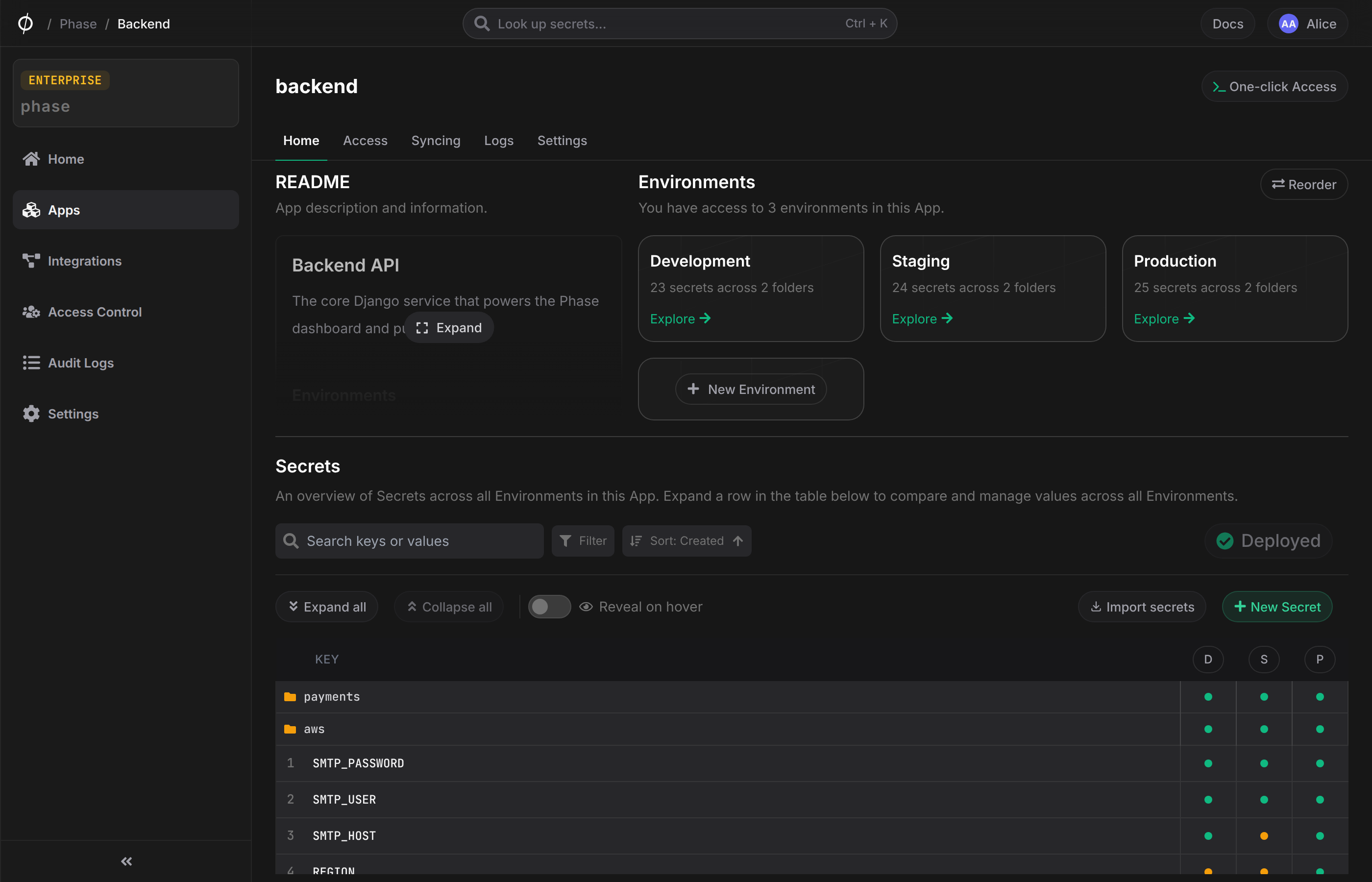Click the Phase logo icon
The width and height of the screenshot is (1372, 882).
coord(25,24)
